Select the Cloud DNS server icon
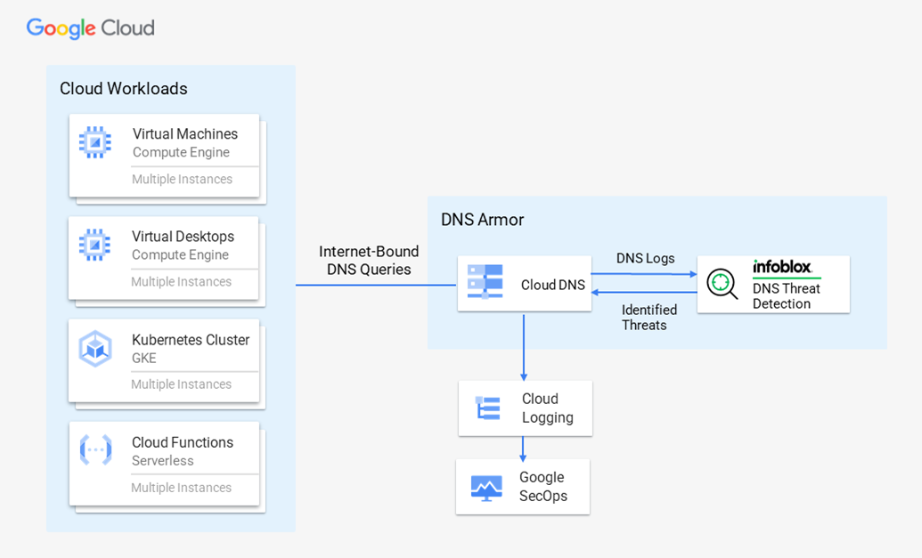The width and height of the screenshot is (922, 558). click(487, 284)
